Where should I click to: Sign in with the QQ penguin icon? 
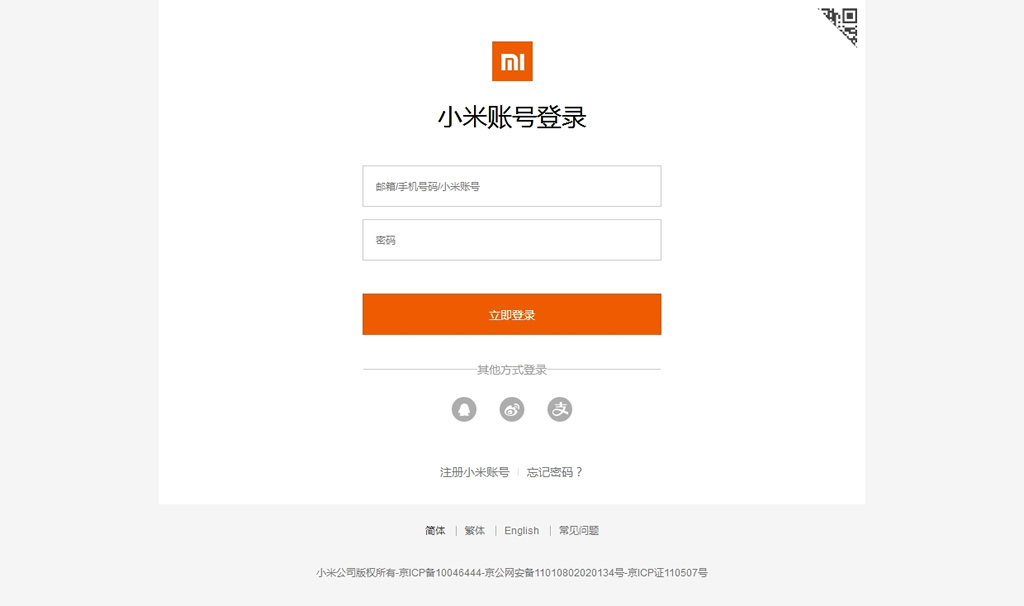click(464, 409)
